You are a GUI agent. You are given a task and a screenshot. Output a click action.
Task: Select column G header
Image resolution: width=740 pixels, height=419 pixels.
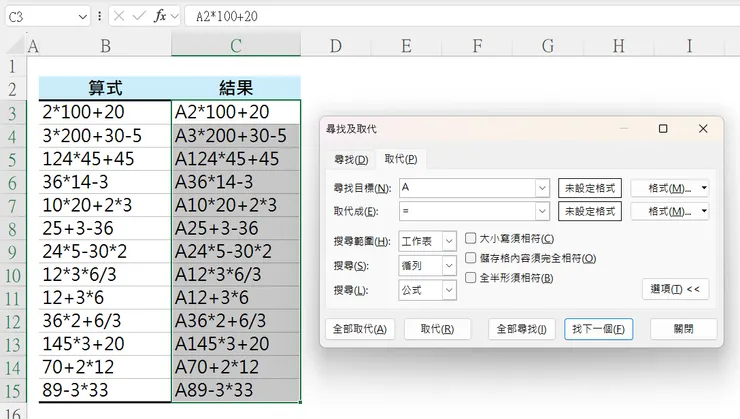click(x=548, y=46)
